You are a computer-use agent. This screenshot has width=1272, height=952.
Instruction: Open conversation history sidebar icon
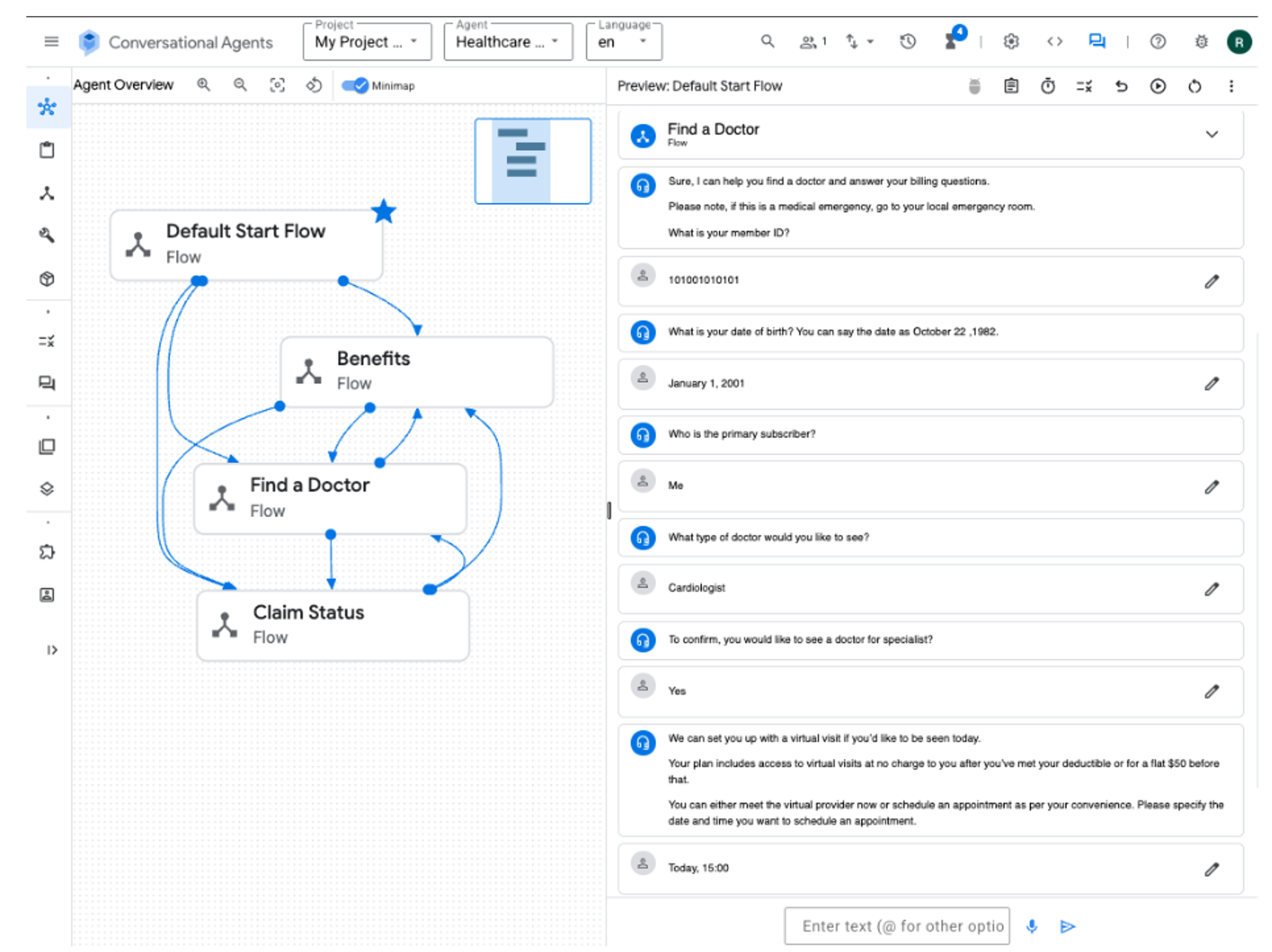[x=47, y=383]
